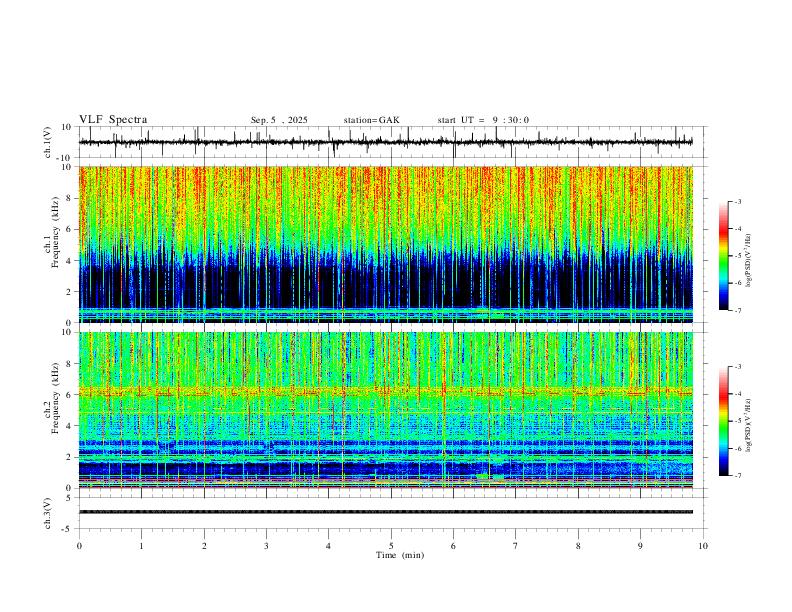Click the "-7" tick on ch.1 colorbar
792x612 pixels.
coord(737,310)
